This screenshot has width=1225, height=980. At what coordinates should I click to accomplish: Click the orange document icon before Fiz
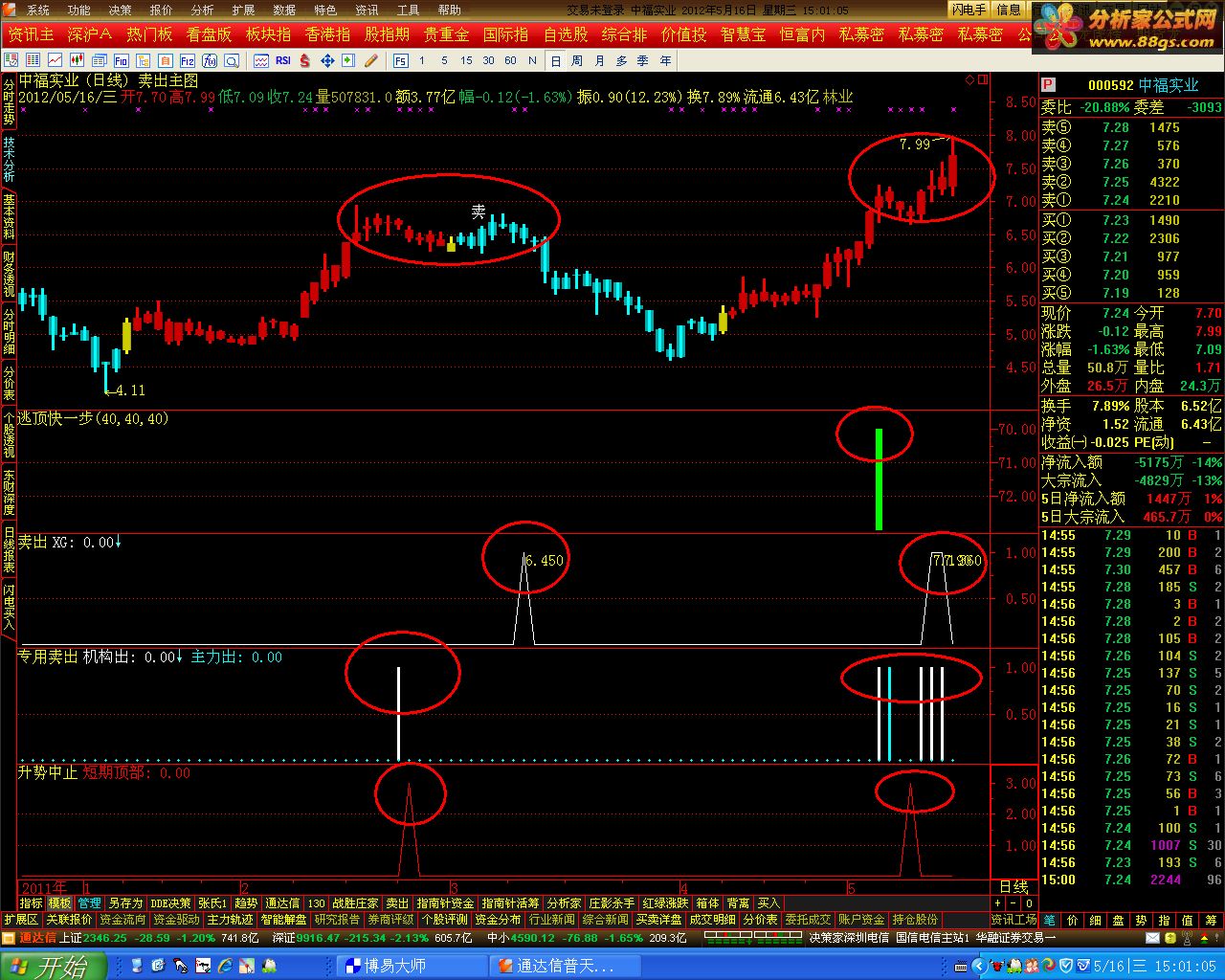click(166, 60)
